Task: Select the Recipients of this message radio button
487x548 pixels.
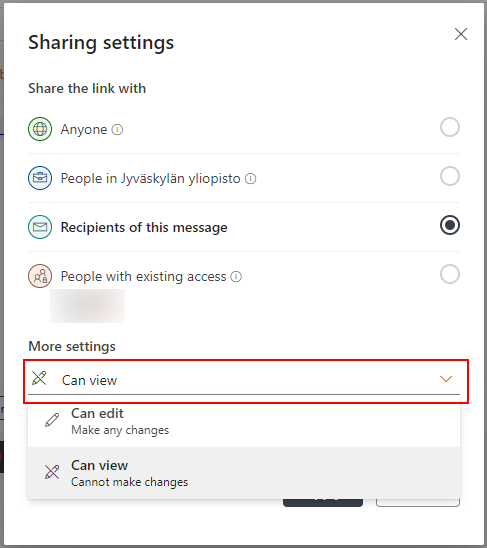Action: 450,225
